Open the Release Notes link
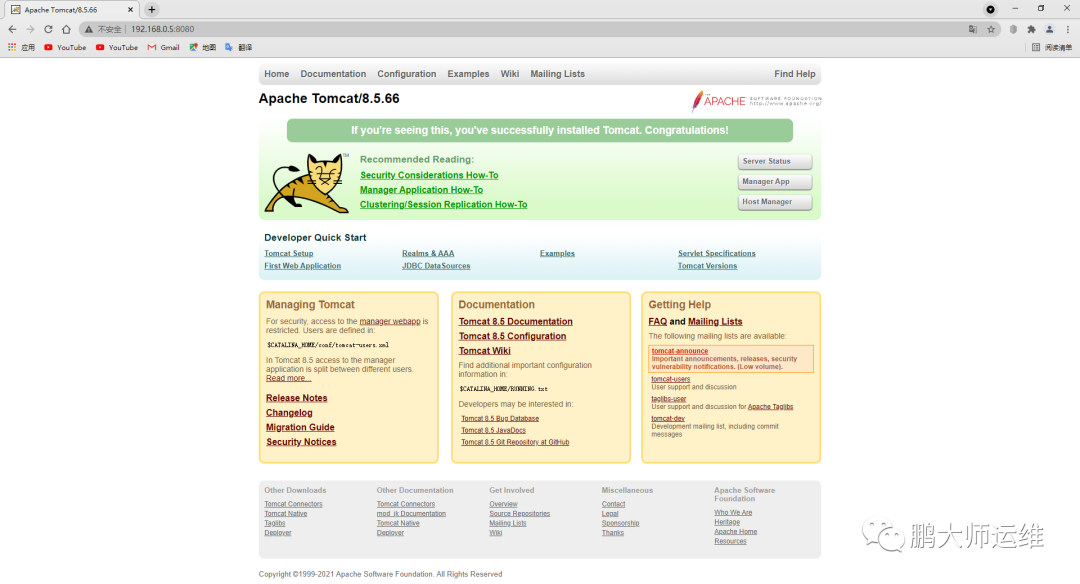Viewport: 1080px width, 584px height. tap(297, 398)
